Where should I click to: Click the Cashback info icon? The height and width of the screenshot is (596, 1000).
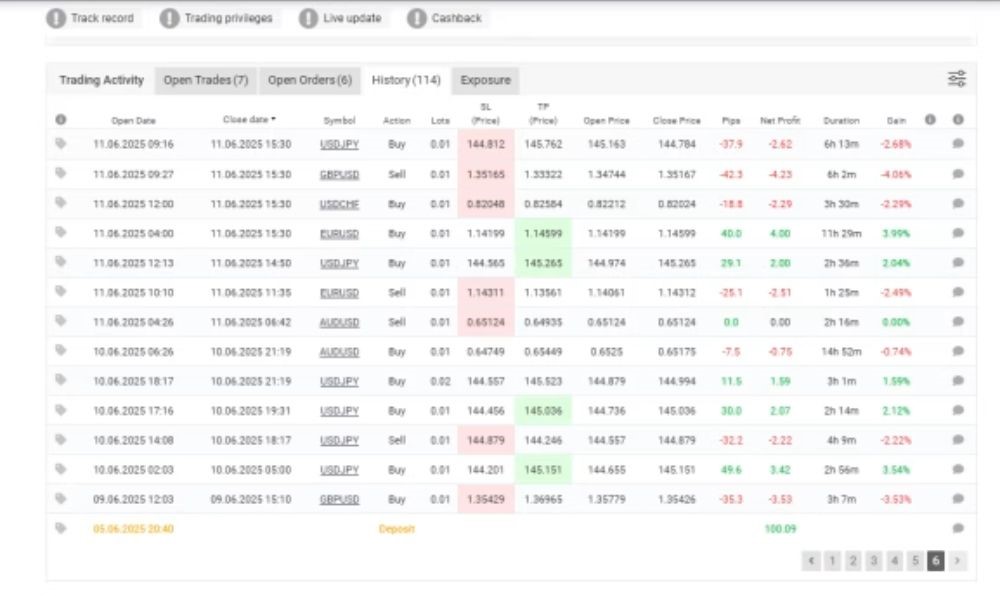(x=417, y=18)
